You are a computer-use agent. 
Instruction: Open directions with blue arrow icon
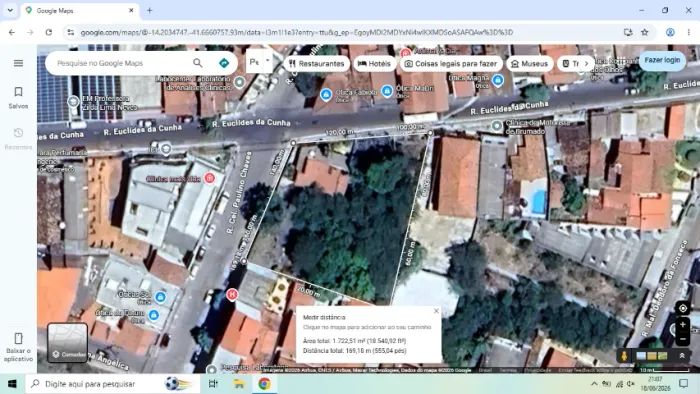coord(224,63)
